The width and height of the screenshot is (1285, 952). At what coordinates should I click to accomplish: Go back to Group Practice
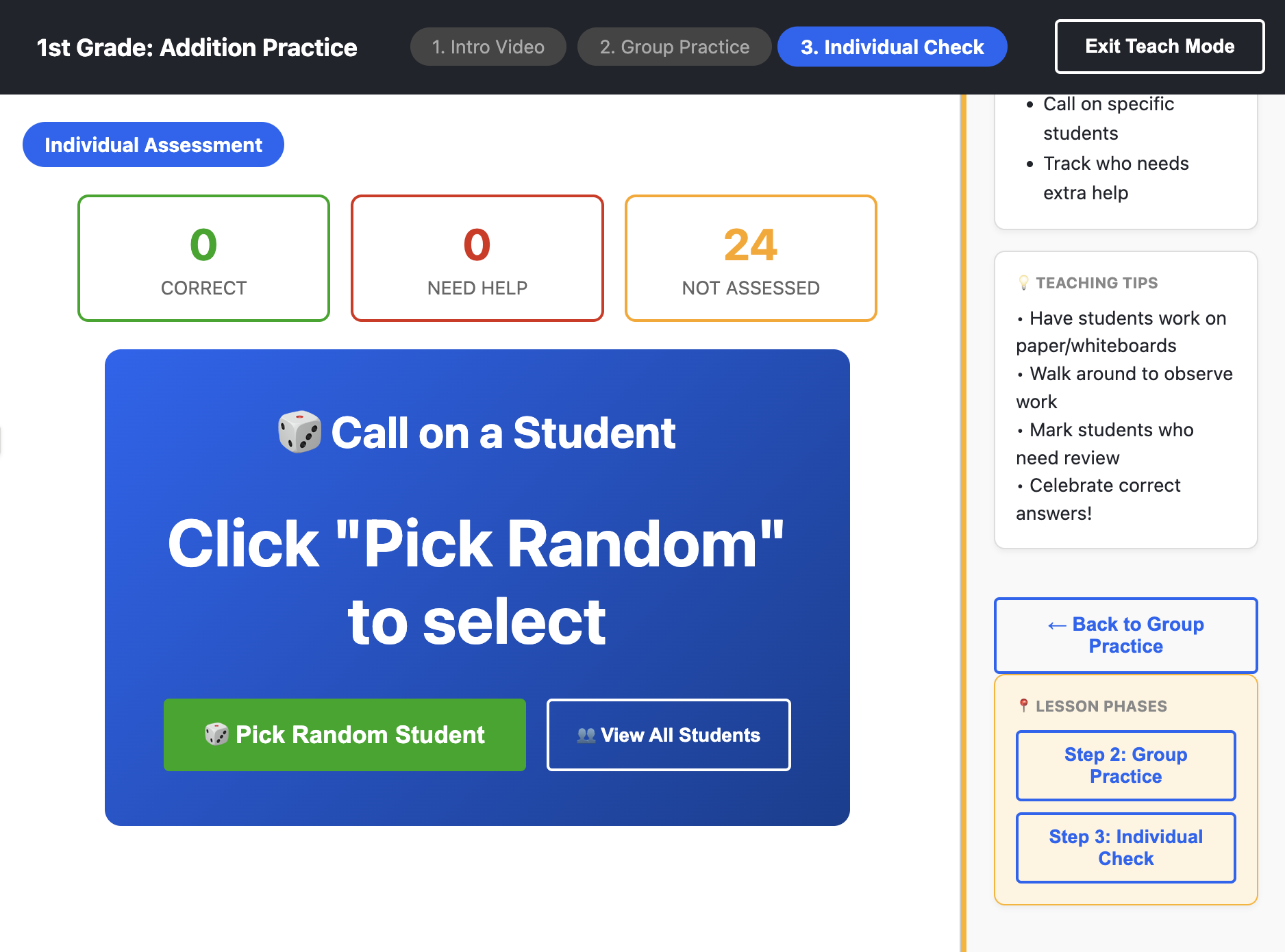coord(1125,635)
